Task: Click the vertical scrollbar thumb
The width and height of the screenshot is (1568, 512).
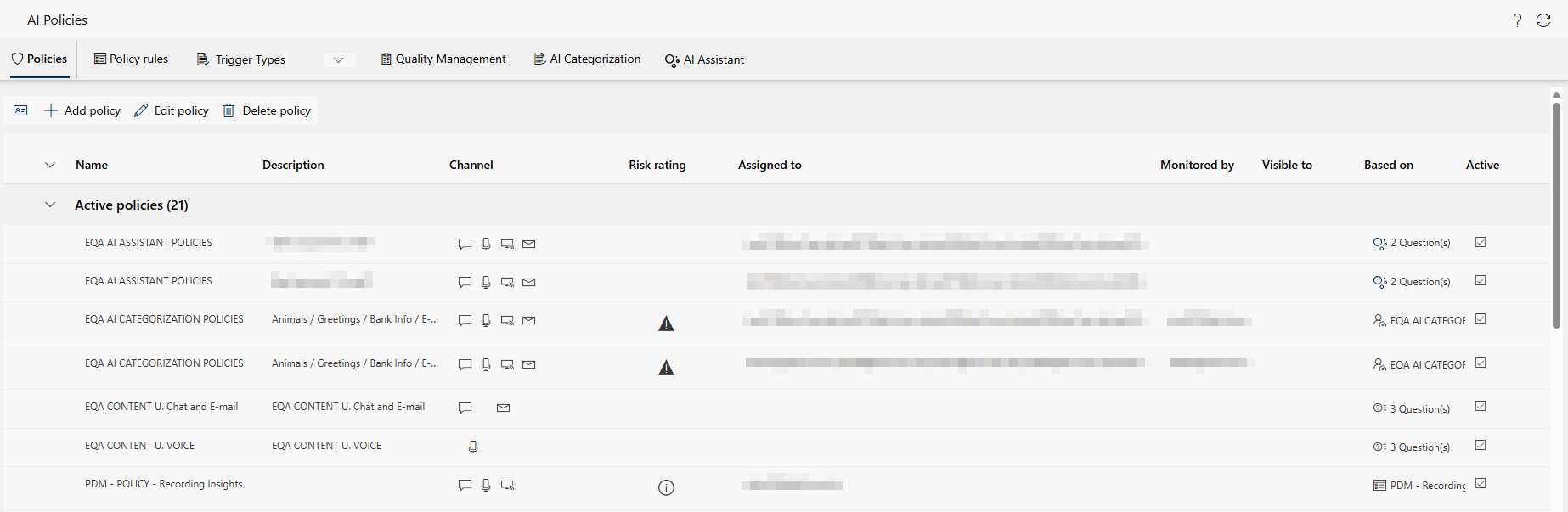Action: pos(1556,212)
